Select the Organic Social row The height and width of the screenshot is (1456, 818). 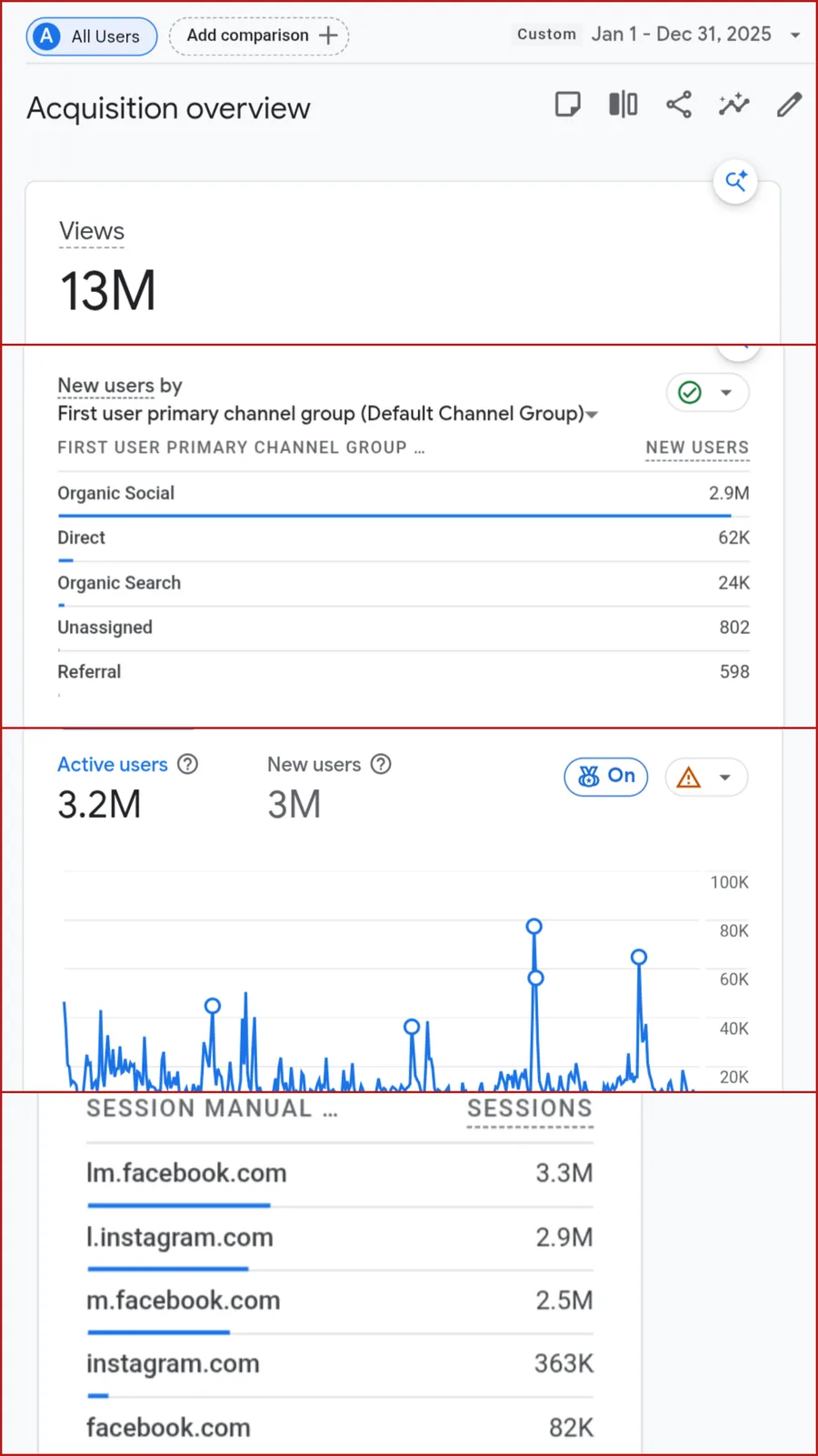404,495
